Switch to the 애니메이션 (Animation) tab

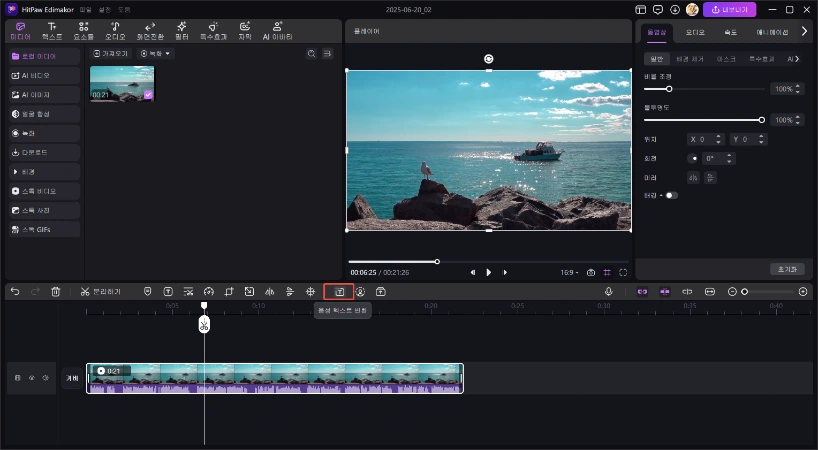772,32
